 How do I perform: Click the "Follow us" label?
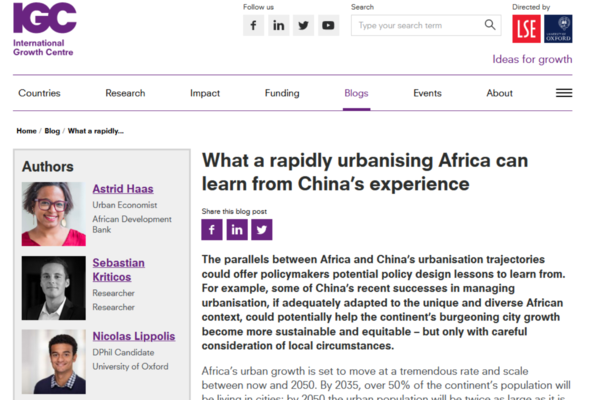coord(258,7)
